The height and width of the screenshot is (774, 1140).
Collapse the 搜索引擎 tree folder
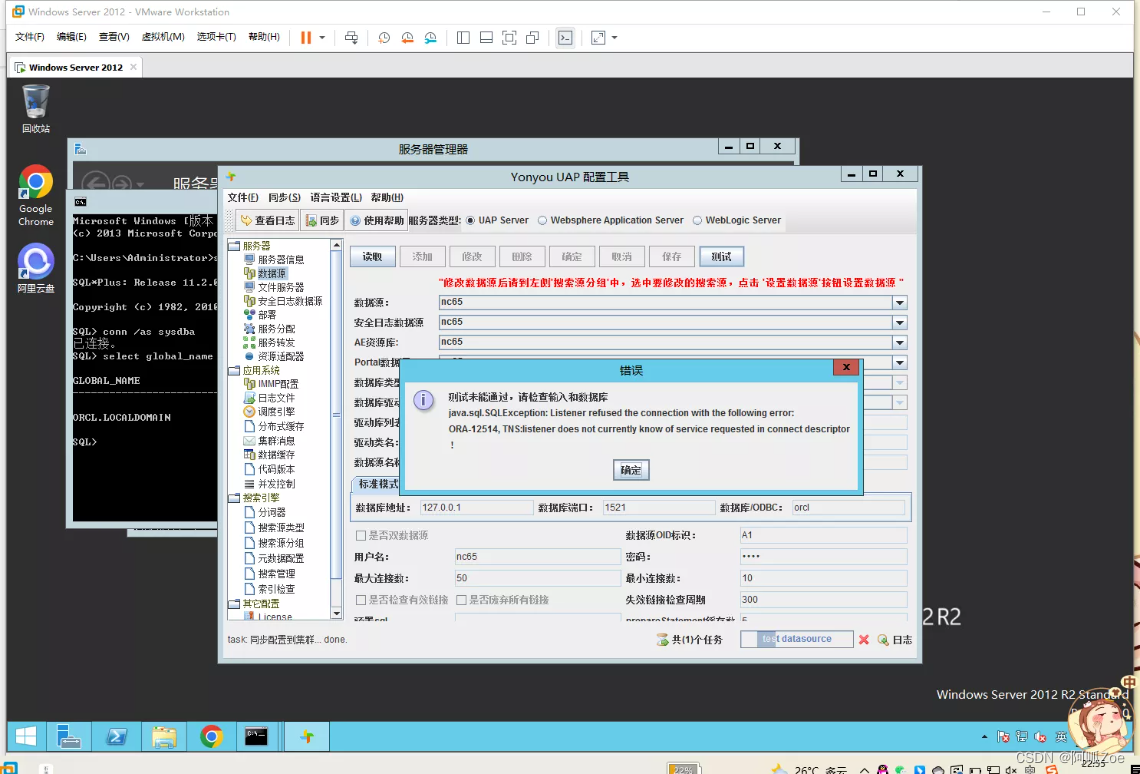click(234, 498)
